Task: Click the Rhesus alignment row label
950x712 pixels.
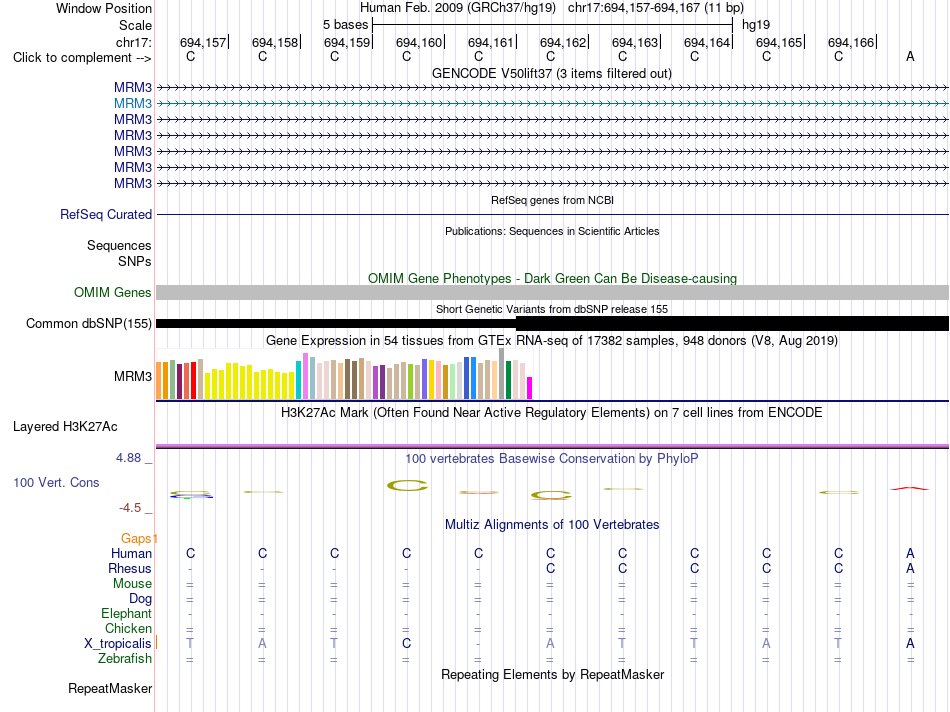Action: tap(130, 568)
